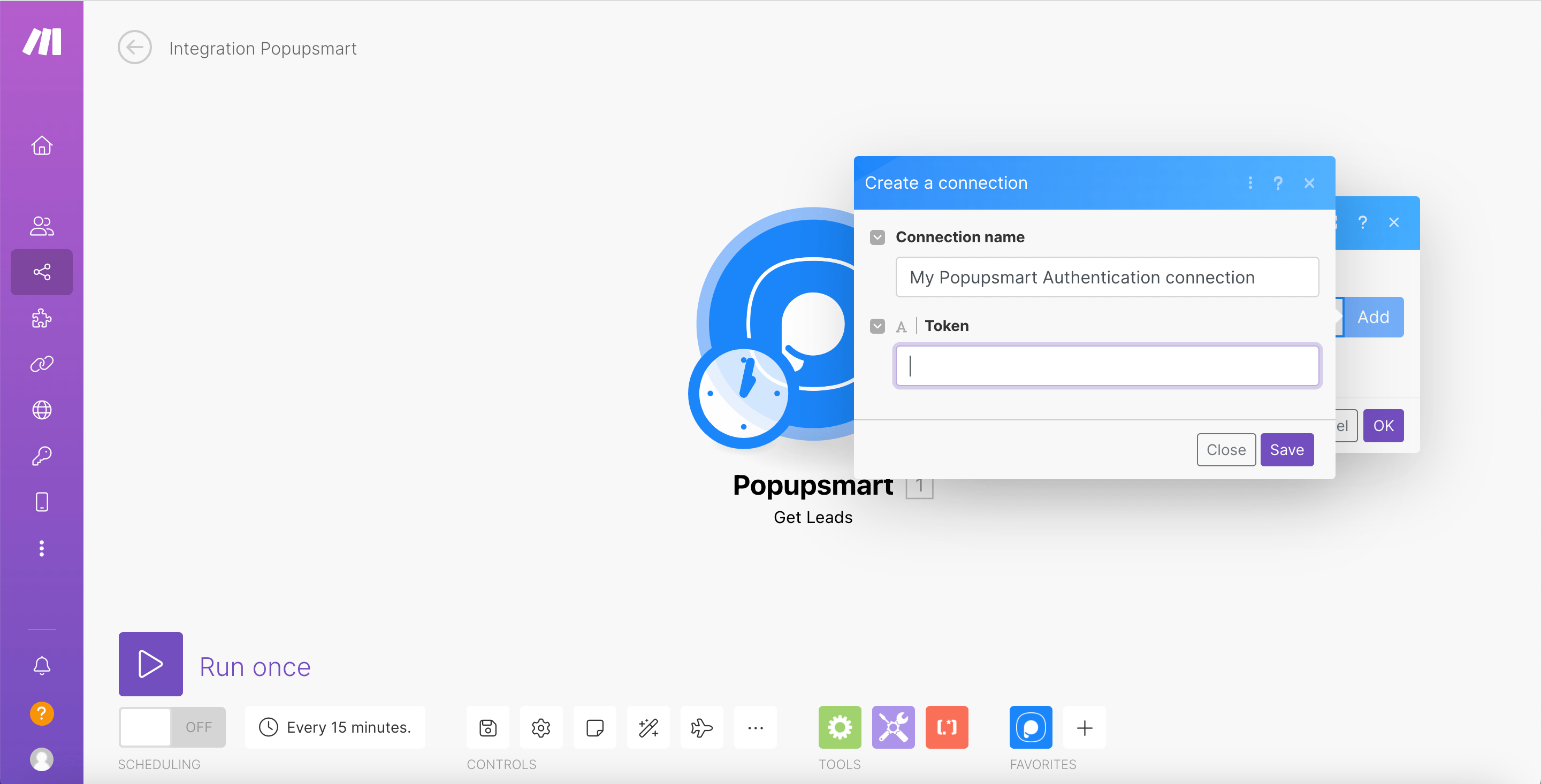Expand the Every 15 minutes scheduling dropdown

tap(335, 727)
